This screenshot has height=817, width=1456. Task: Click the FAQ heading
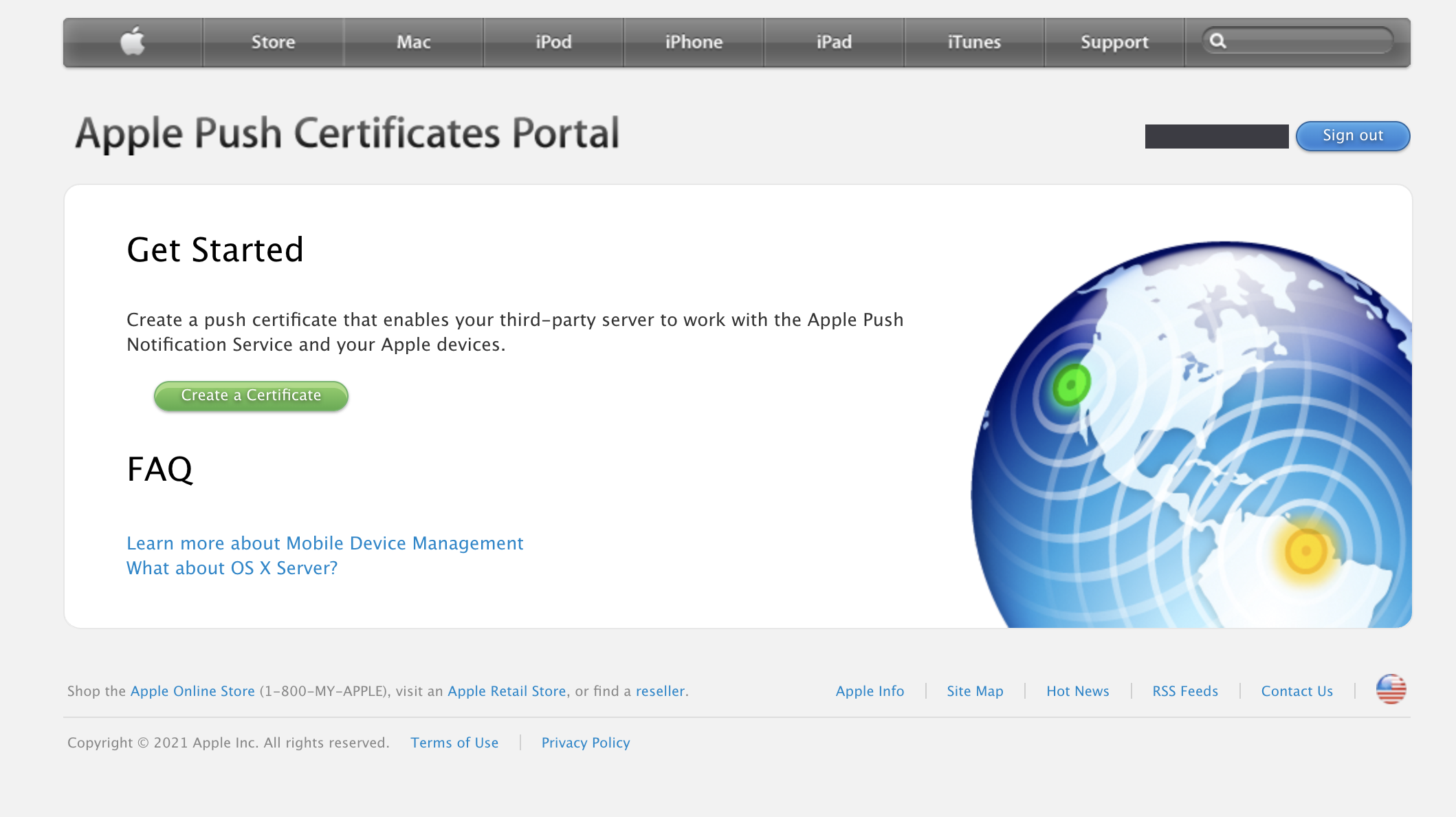point(160,470)
